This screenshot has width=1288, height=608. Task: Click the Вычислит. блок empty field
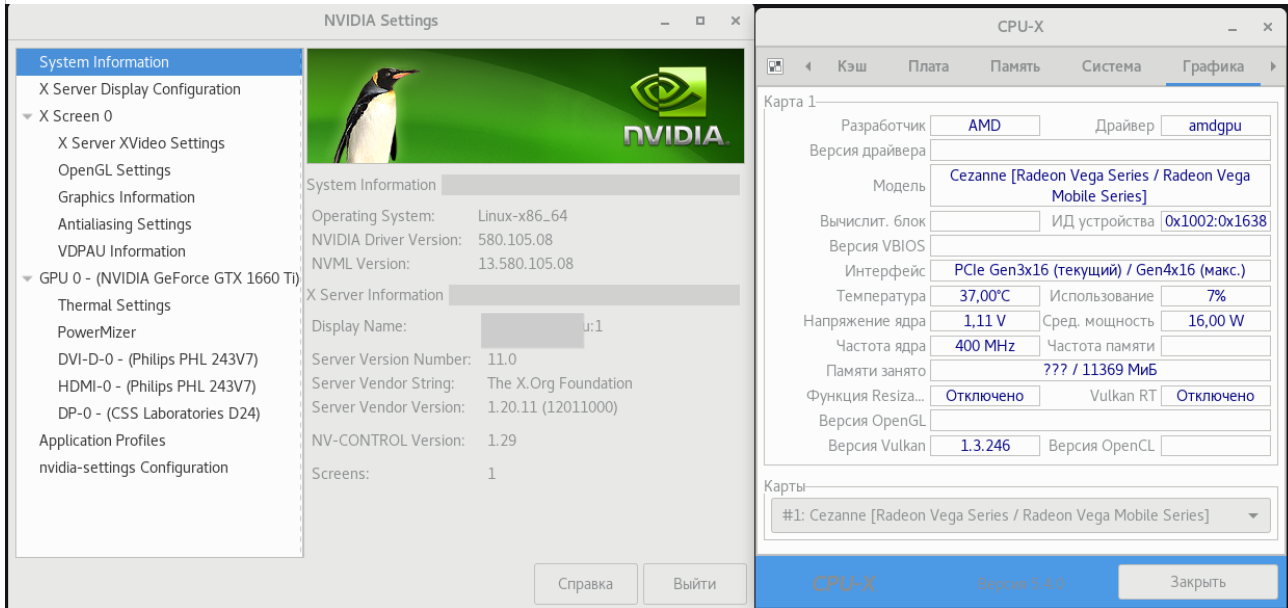click(985, 221)
